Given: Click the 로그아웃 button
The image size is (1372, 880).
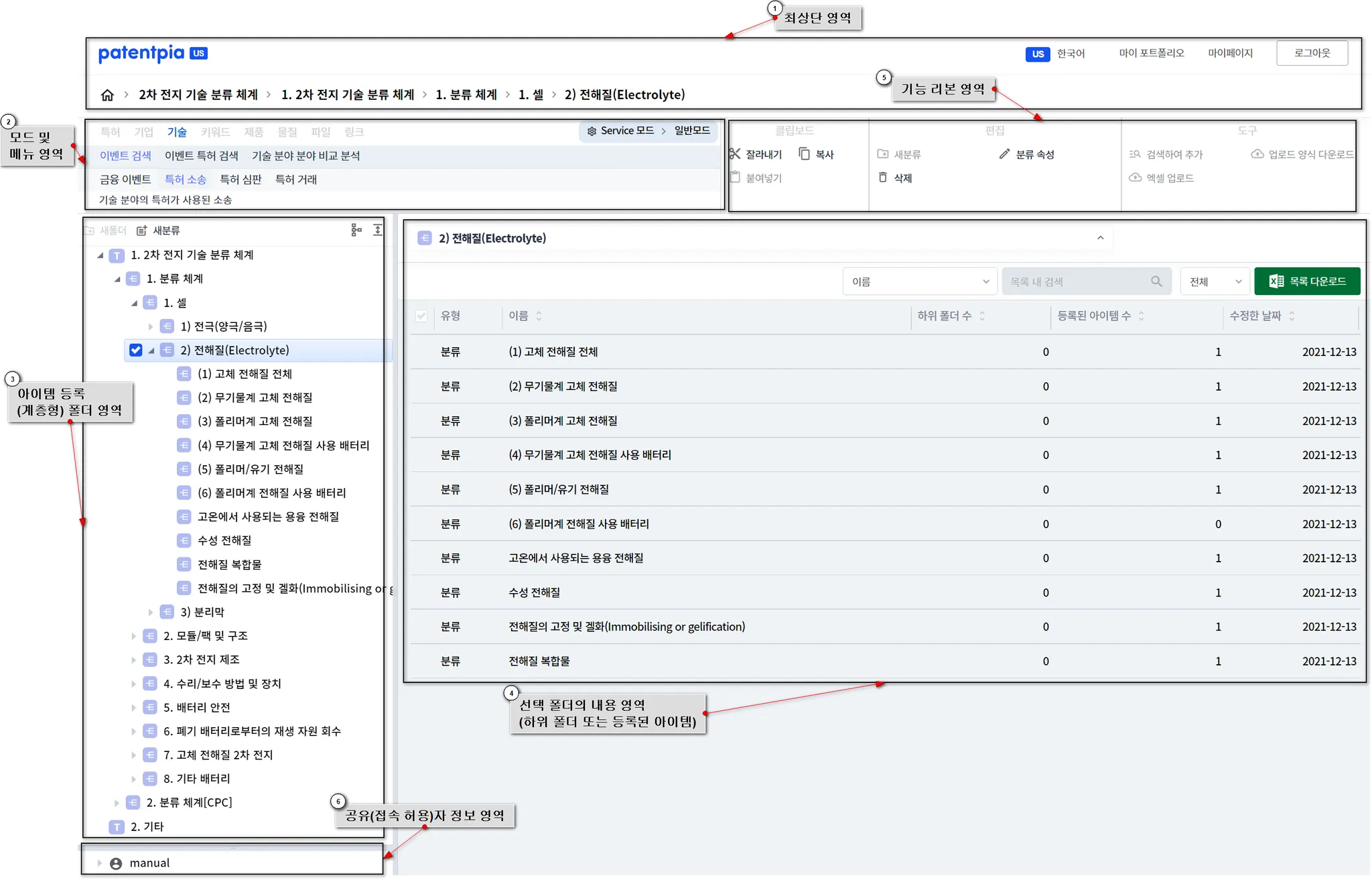Looking at the screenshot, I should pos(1312,53).
